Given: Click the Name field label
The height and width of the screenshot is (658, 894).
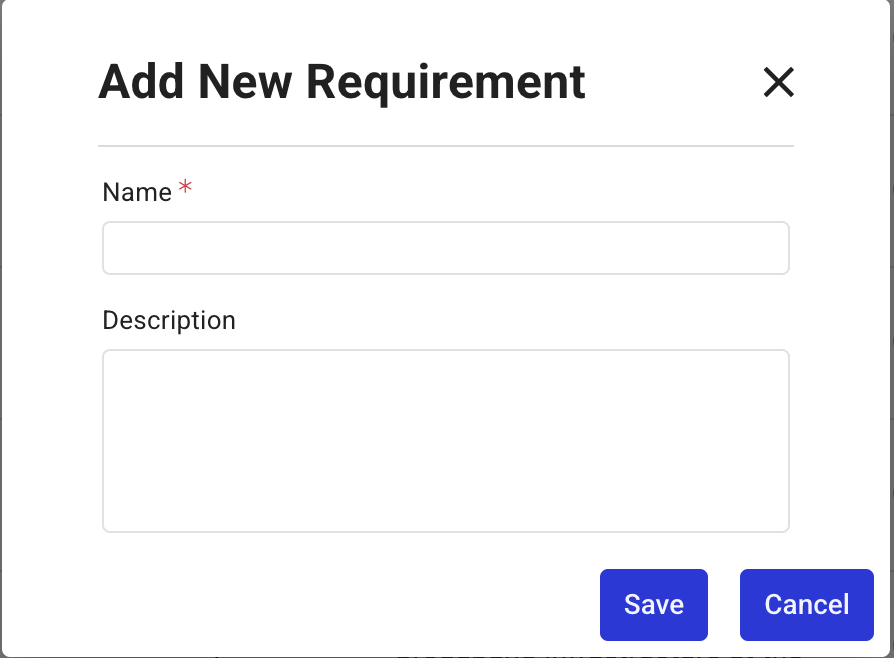Looking at the screenshot, I should (137, 192).
